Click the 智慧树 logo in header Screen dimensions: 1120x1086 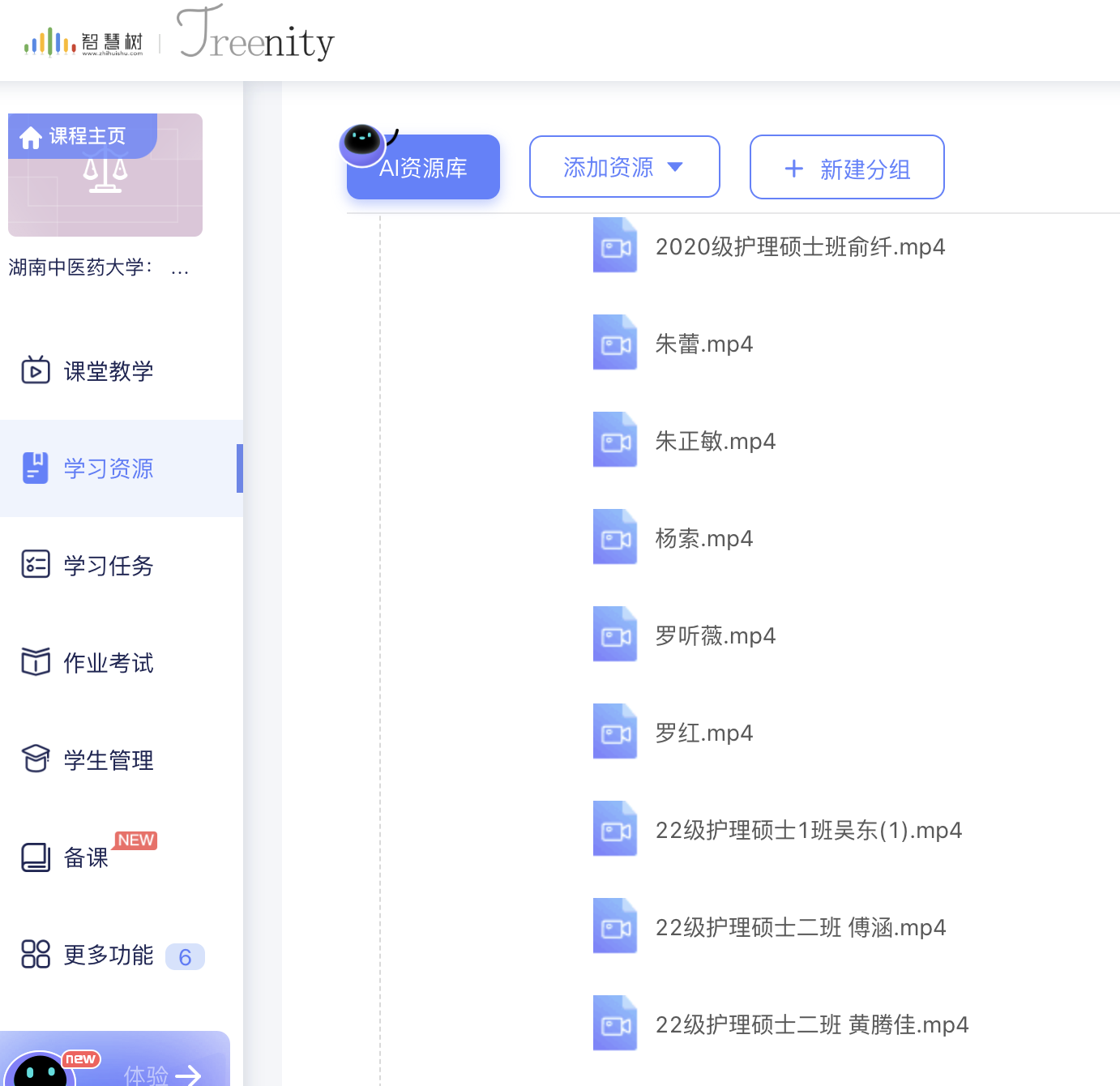point(83,42)
